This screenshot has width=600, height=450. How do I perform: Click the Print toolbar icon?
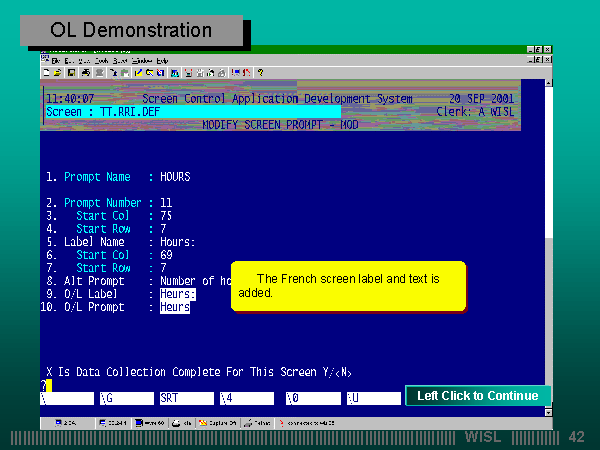(86, 72)
